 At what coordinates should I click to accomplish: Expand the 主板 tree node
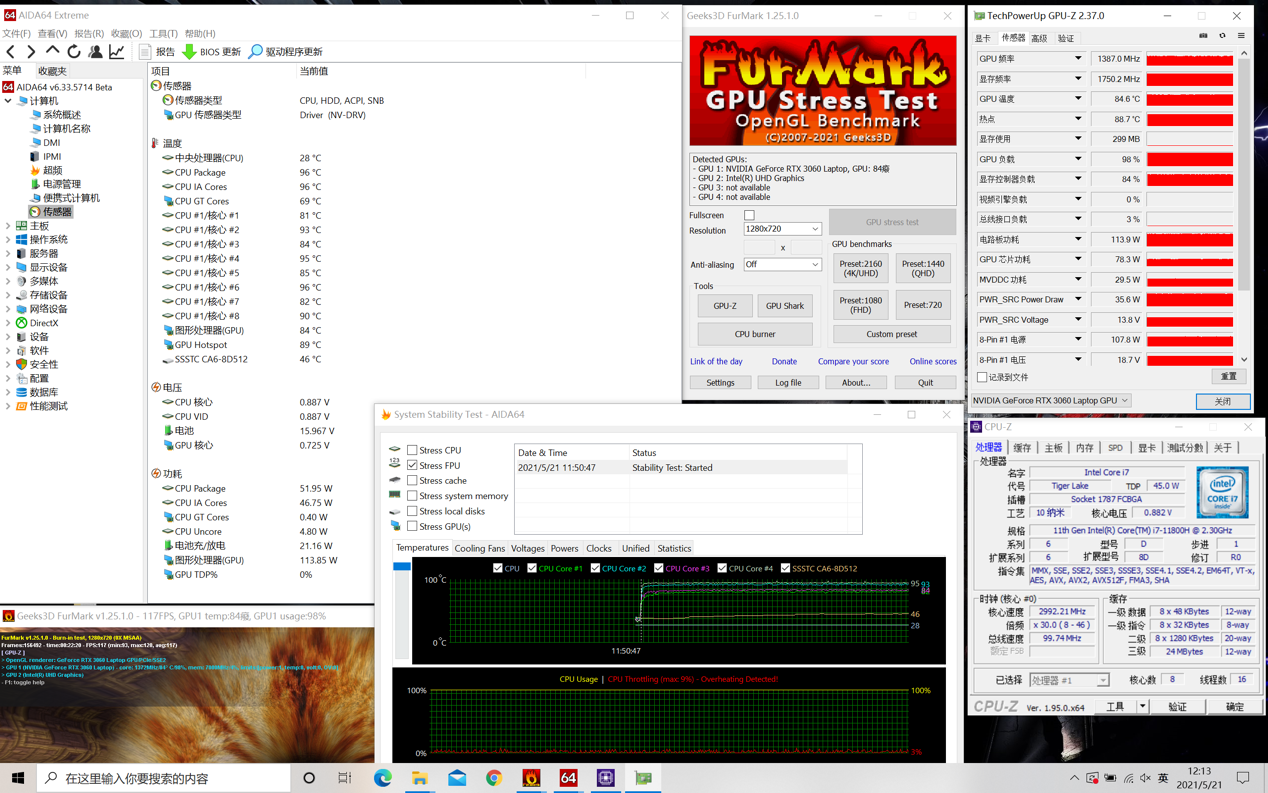(9, 226)
